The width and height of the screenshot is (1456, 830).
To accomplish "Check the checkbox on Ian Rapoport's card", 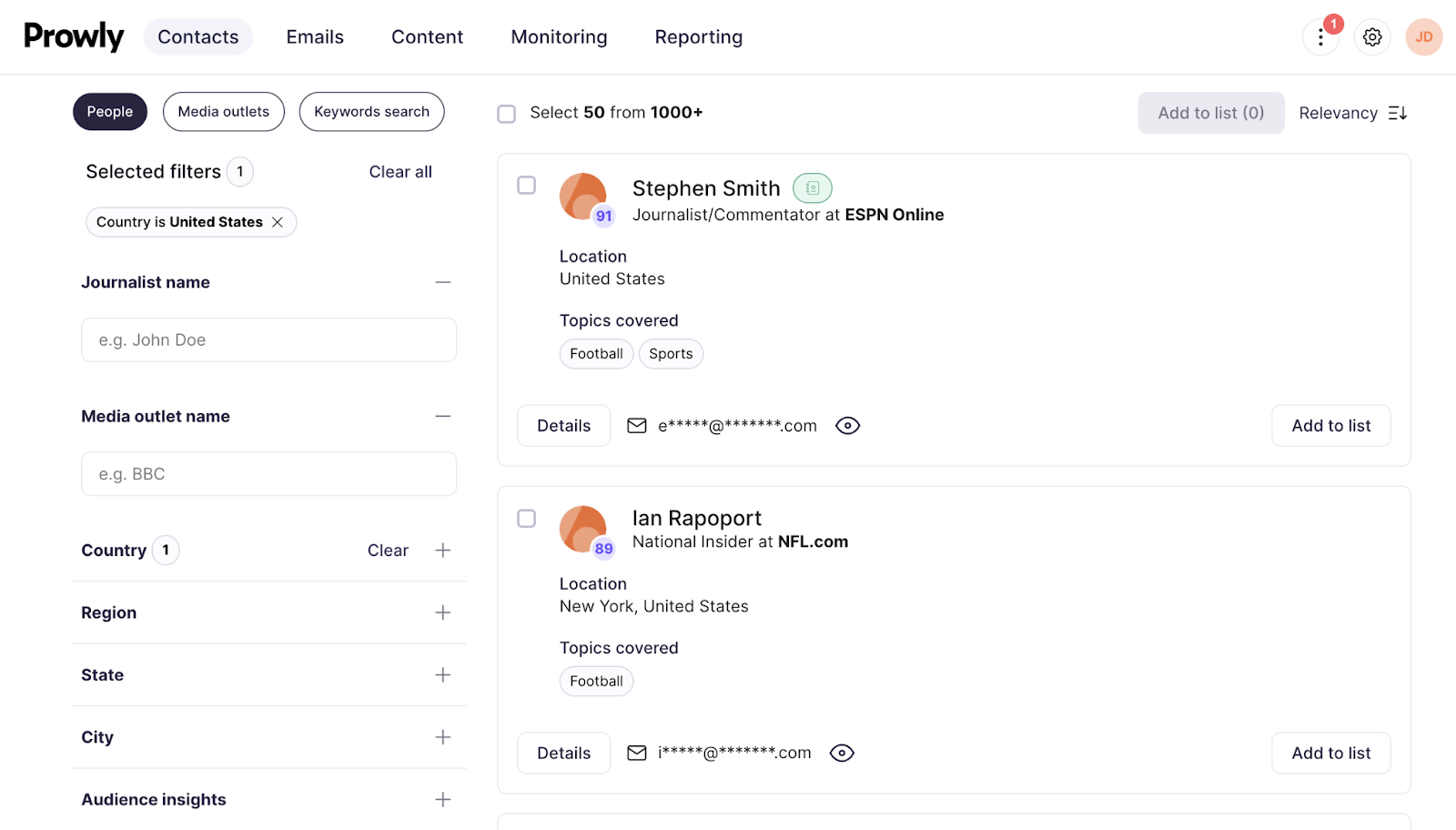I will pyautogui.click(x=527, y=519).
